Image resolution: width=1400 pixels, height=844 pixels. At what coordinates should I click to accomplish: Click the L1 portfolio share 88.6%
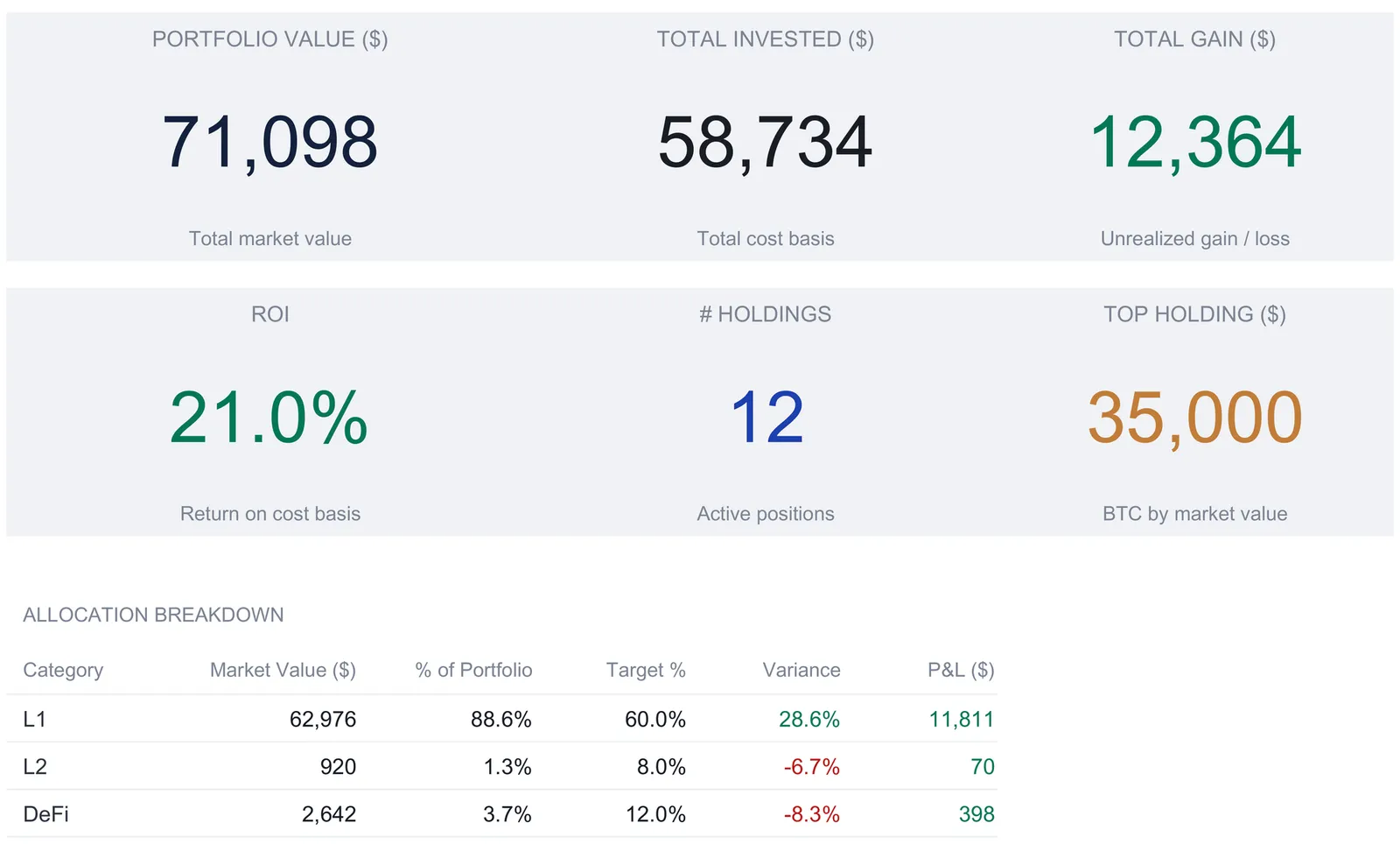pos(501,720)
